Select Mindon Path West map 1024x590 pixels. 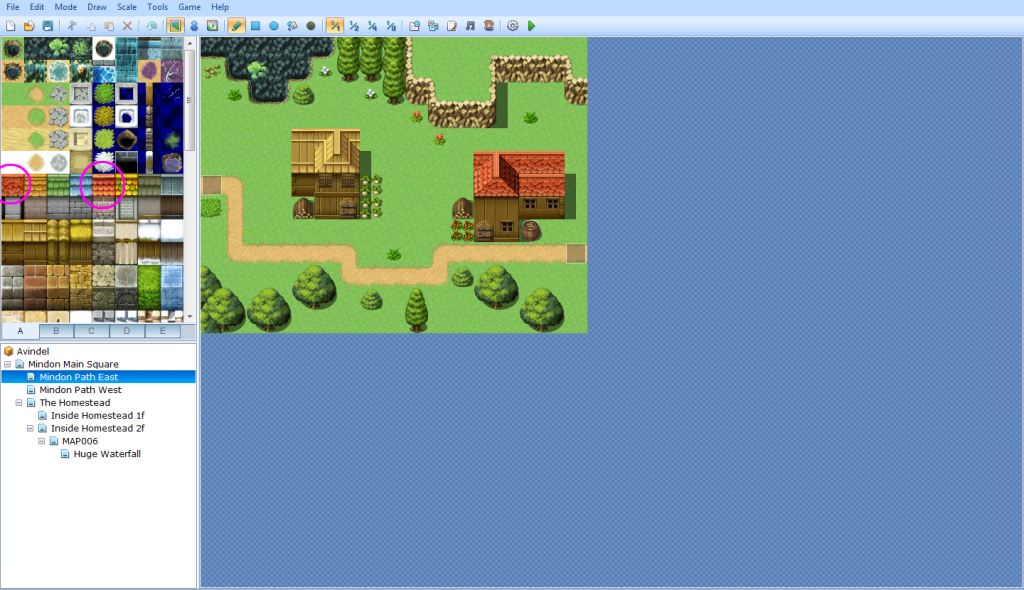click(x=80, y=390)
